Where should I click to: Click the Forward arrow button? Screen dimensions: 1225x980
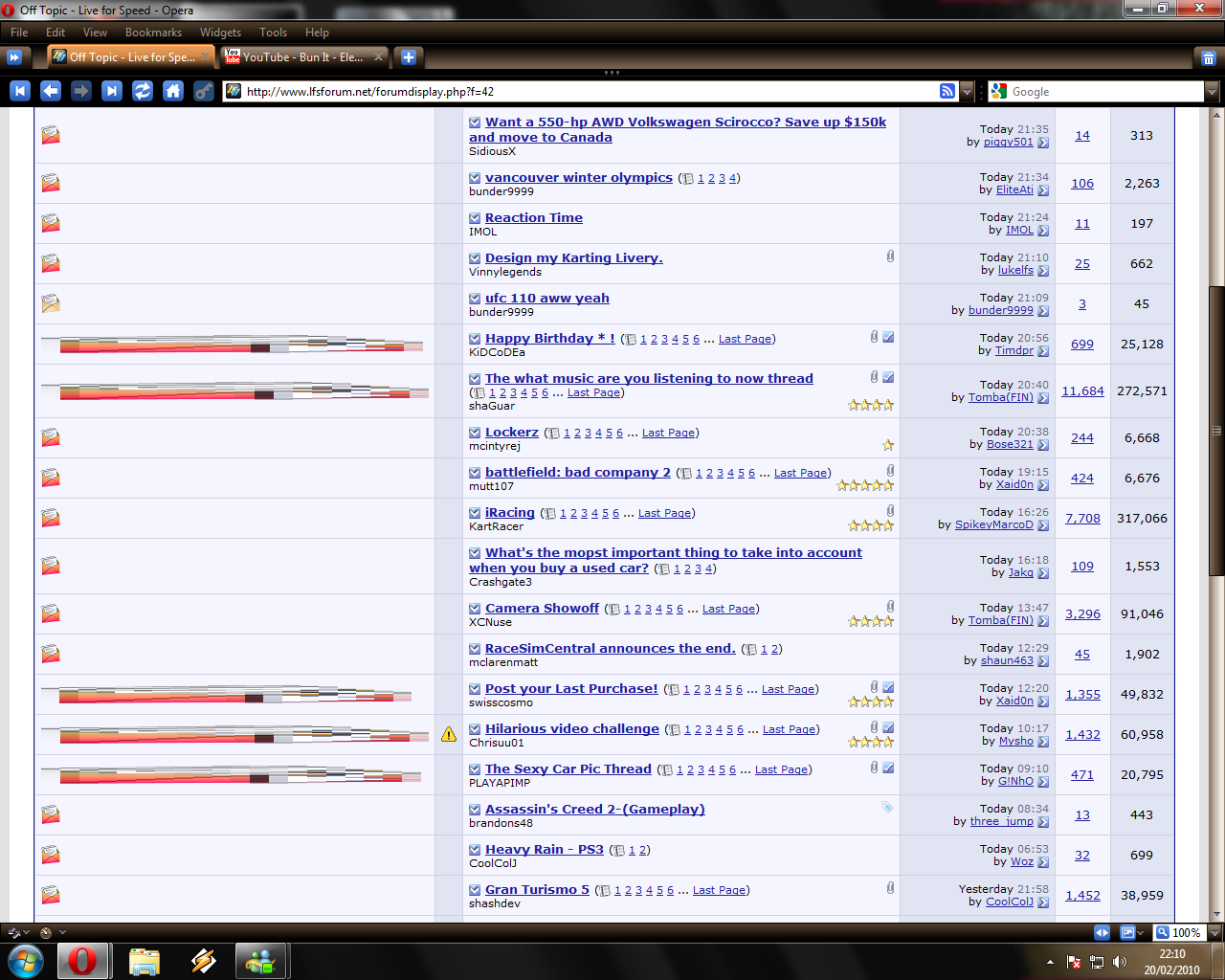[81, 91]
